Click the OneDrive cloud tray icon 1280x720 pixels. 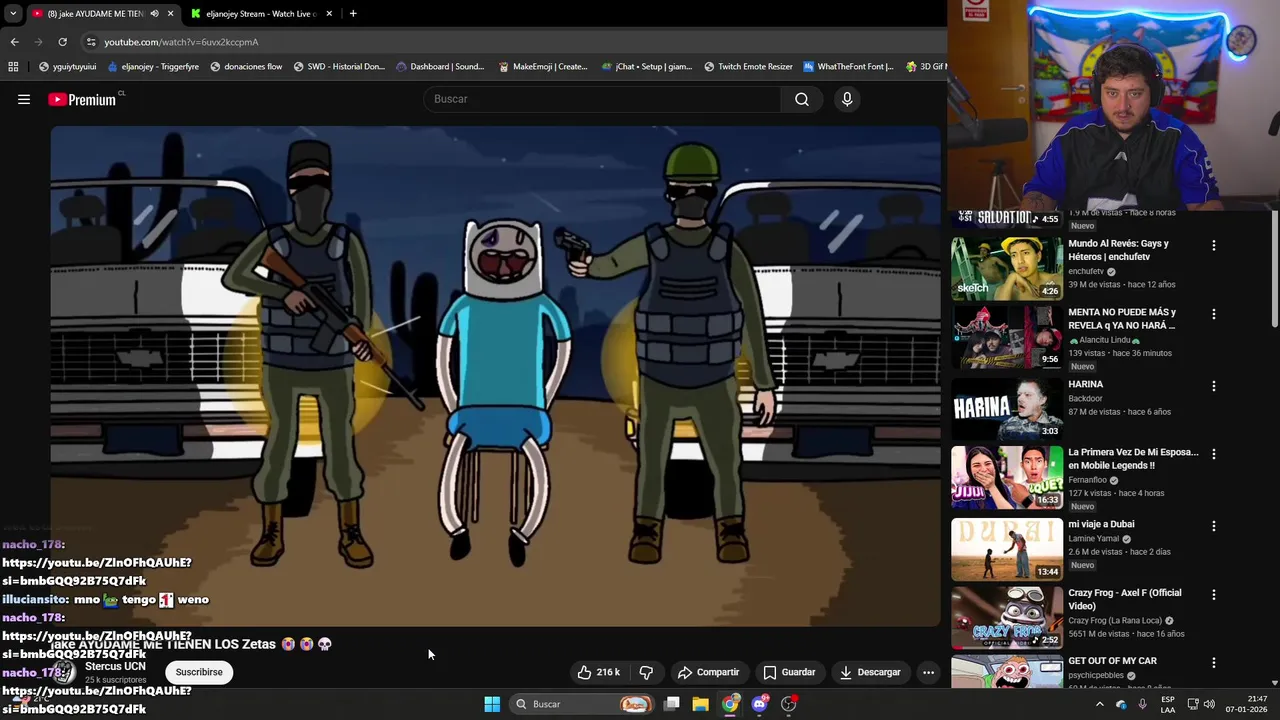click(x=1121, y=704)
